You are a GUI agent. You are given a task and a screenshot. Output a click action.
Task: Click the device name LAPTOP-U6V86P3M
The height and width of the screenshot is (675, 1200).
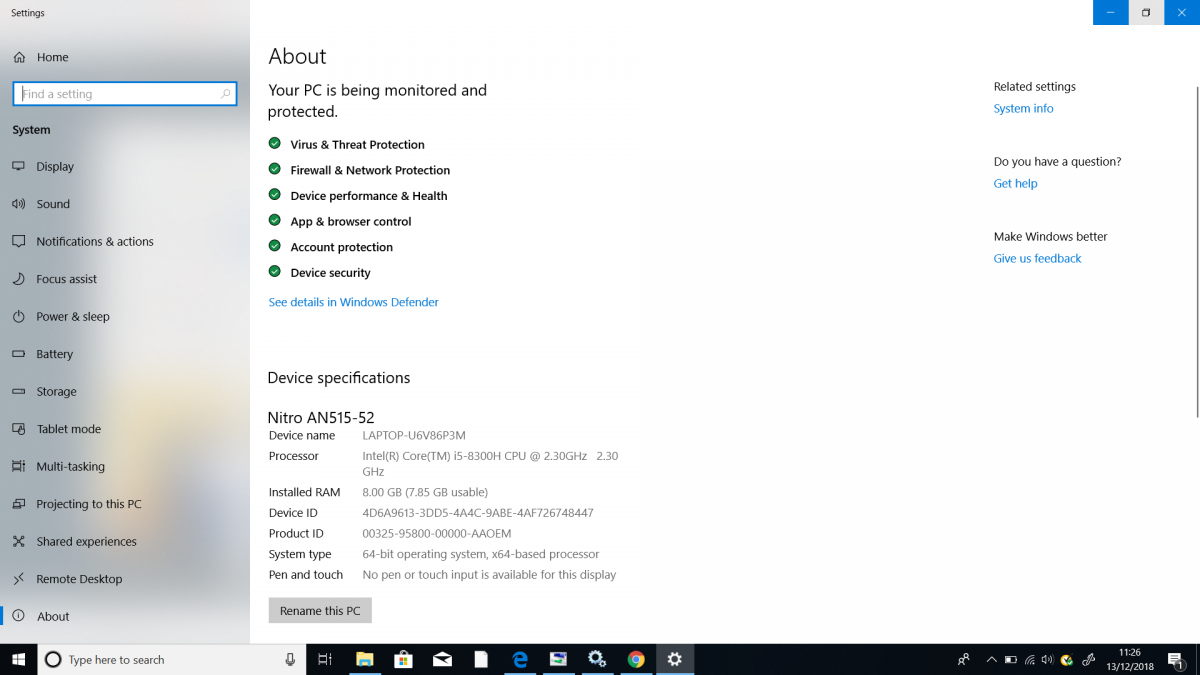pyautogui.click(x=414, y=436)
